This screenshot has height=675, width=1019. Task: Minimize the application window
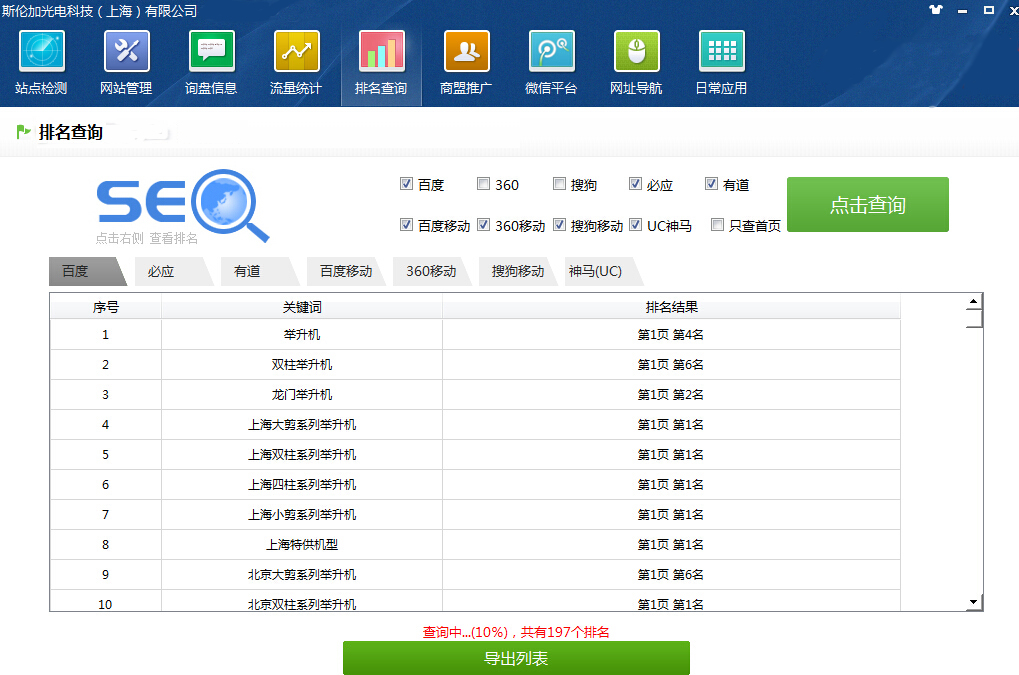962,10
